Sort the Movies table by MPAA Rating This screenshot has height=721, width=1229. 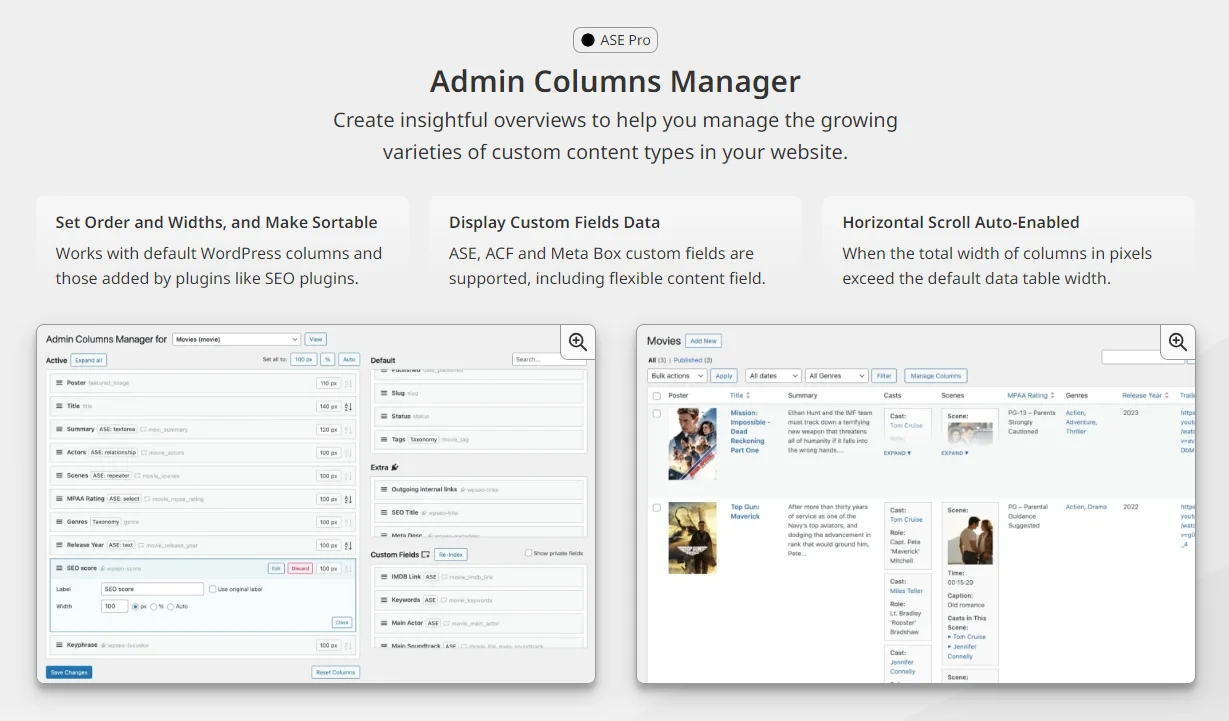1031,395
